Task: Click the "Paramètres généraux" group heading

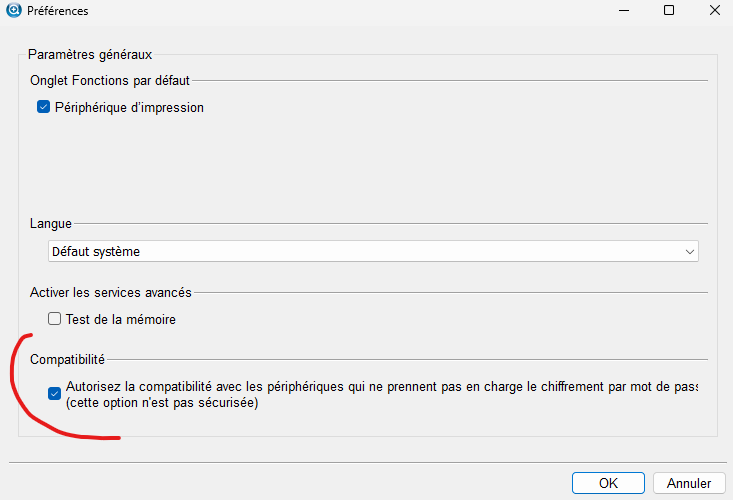Action: (89, 54)
